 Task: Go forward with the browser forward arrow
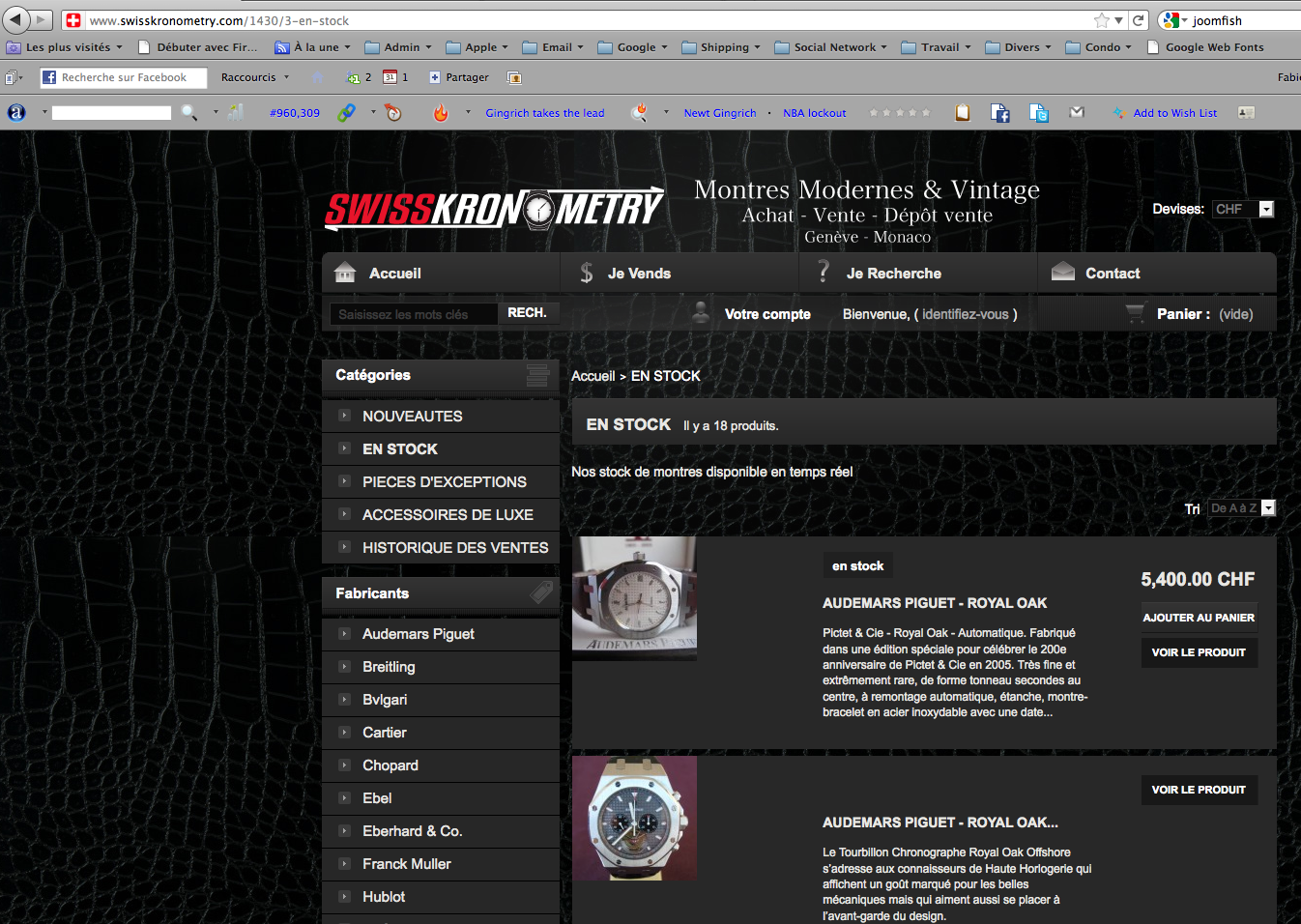(42, 19)
